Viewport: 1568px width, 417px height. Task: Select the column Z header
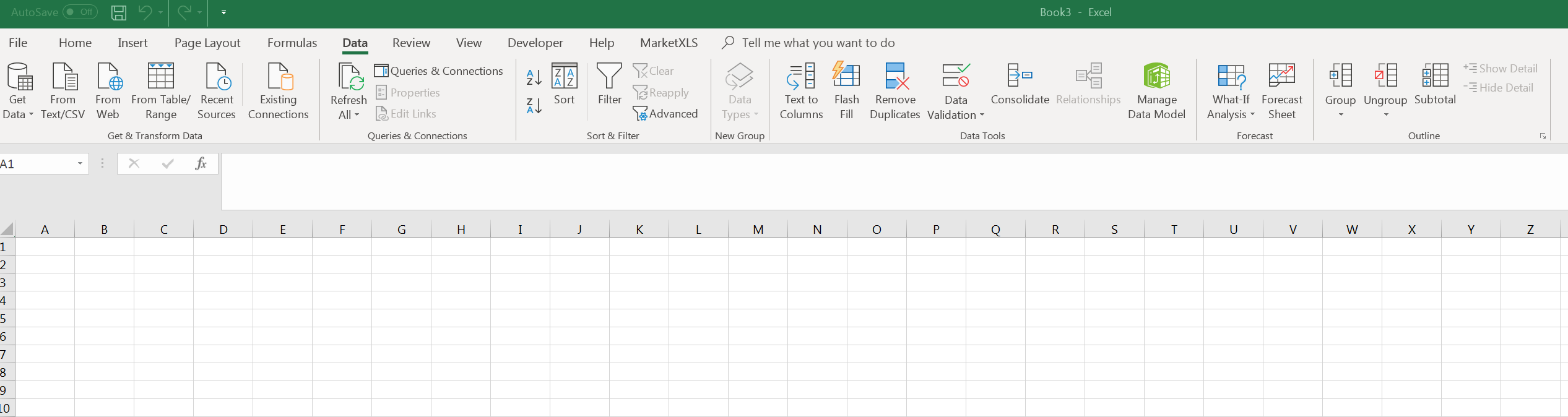coord(1530,230)
